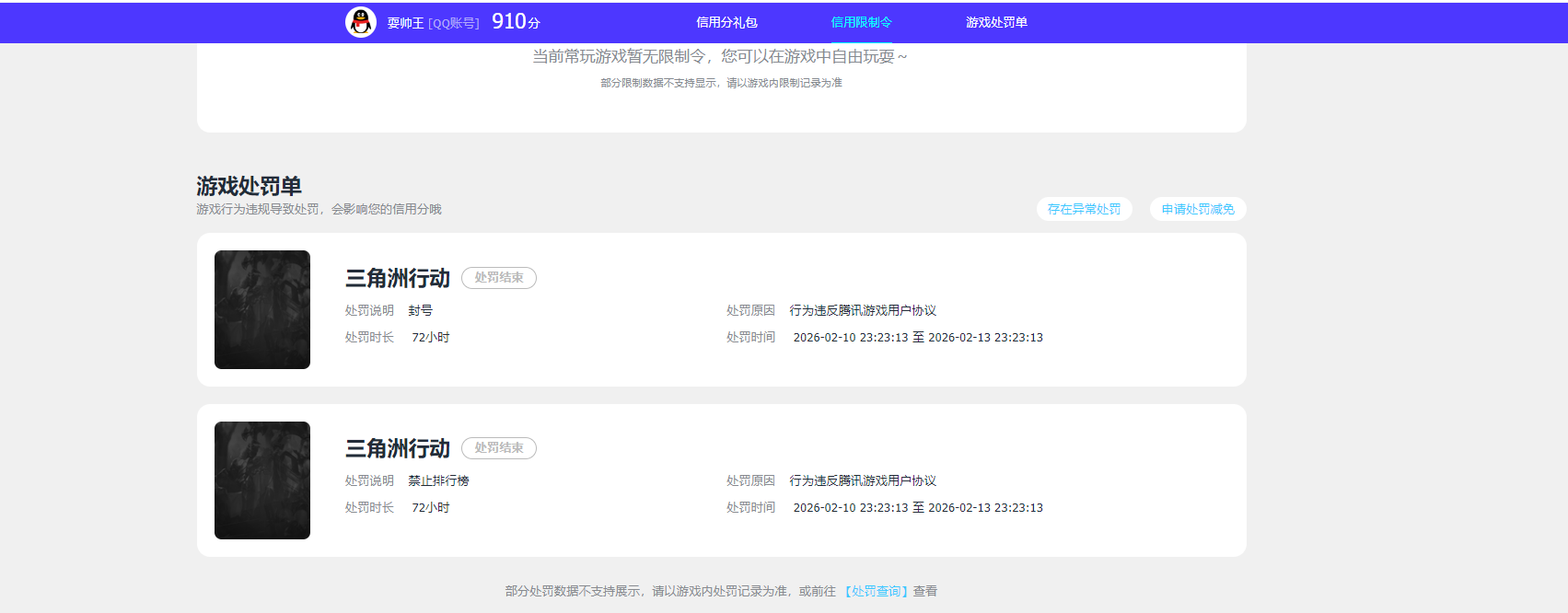Click the username 耍帅王
This screenshot has height=613, width=1568.
[405, 23]
